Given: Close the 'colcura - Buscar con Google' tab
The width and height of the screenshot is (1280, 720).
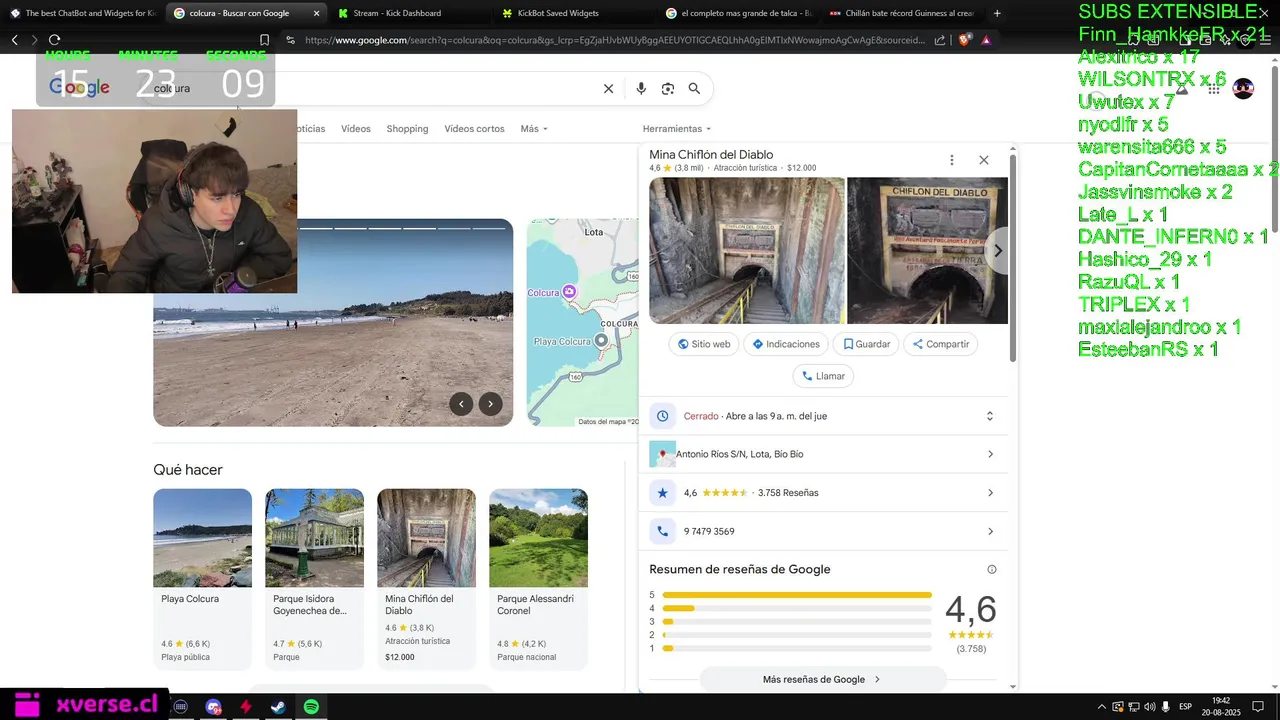Looking at the screenshot, I should tap(317, 13).
